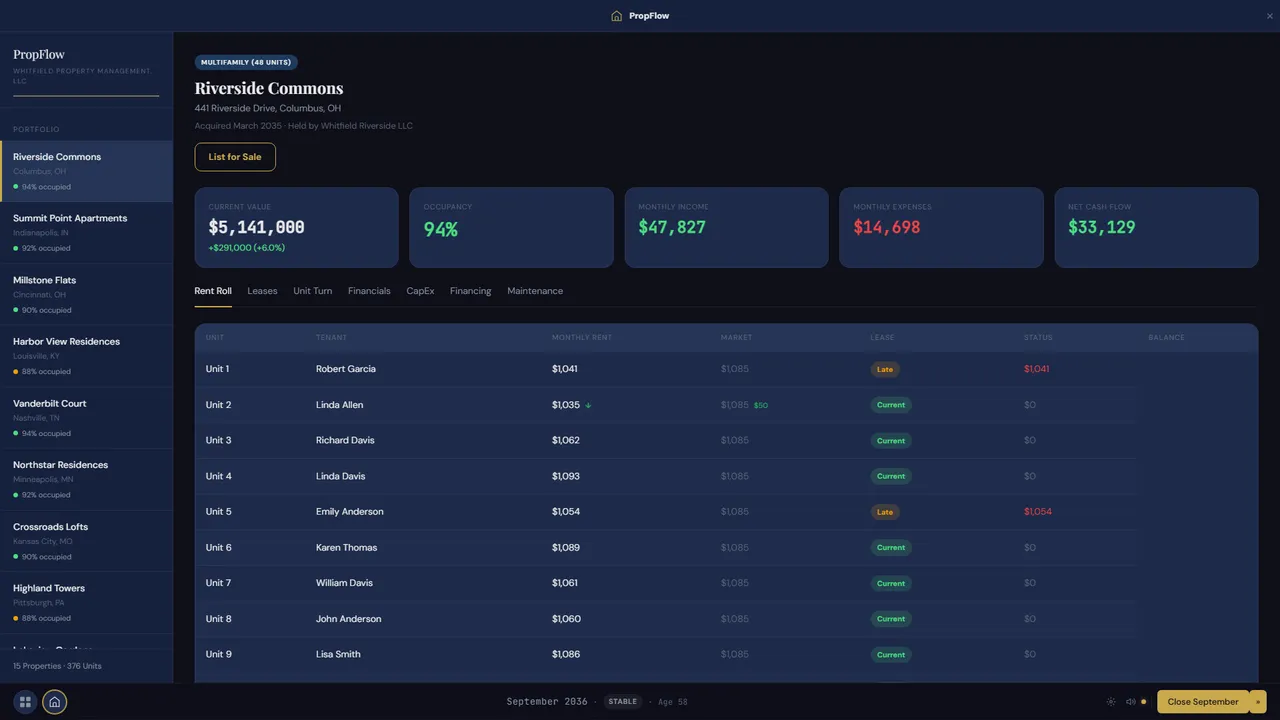The image size is (1280, 720).
Task: Open the grid apps launcher icon
Action: [x=26, y=702]
